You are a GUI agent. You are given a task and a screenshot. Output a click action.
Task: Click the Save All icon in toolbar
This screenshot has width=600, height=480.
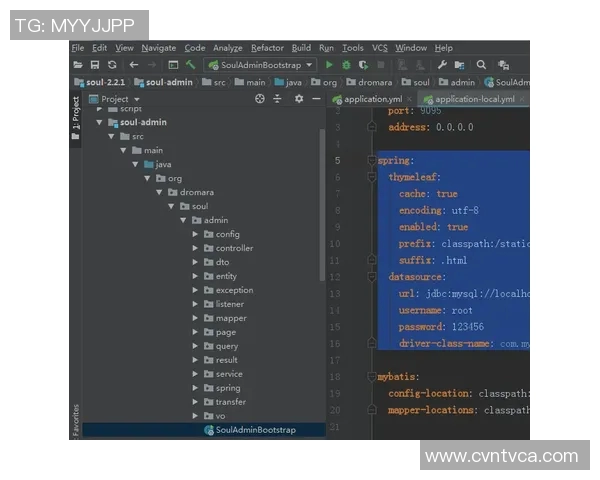[x=95, y=65]
